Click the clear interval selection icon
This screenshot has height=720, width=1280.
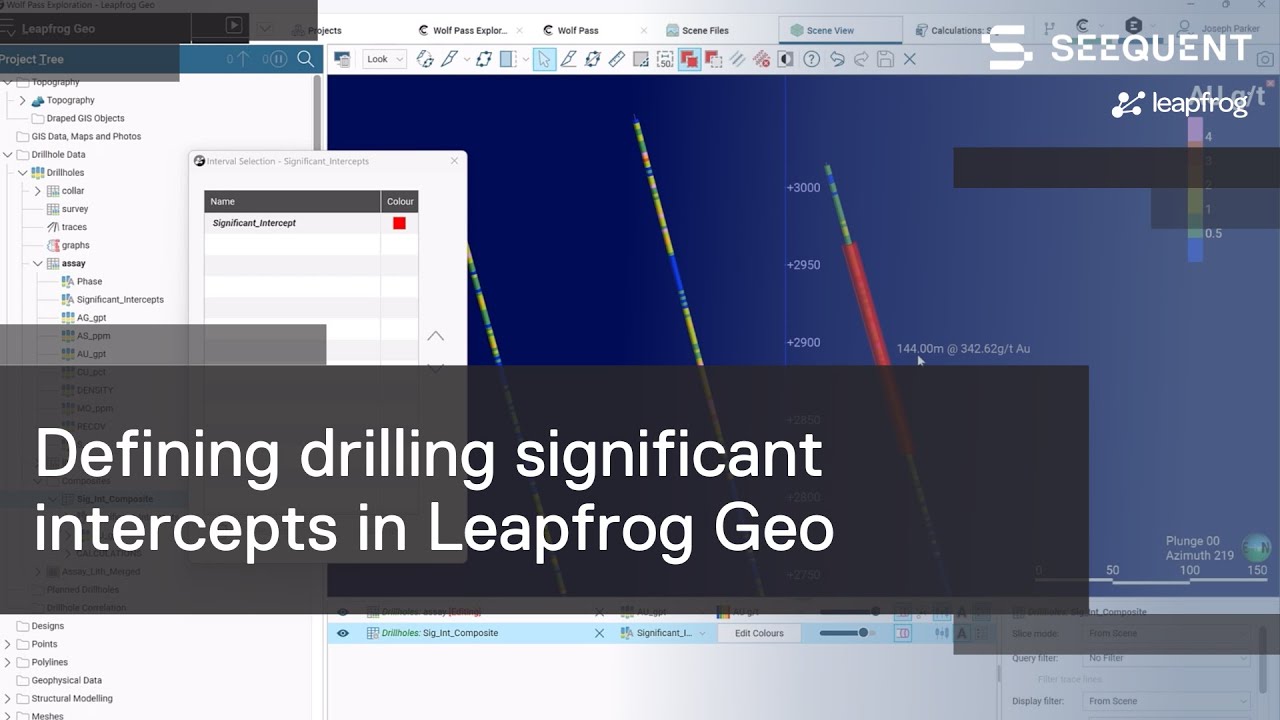click(x=762, y=59)
